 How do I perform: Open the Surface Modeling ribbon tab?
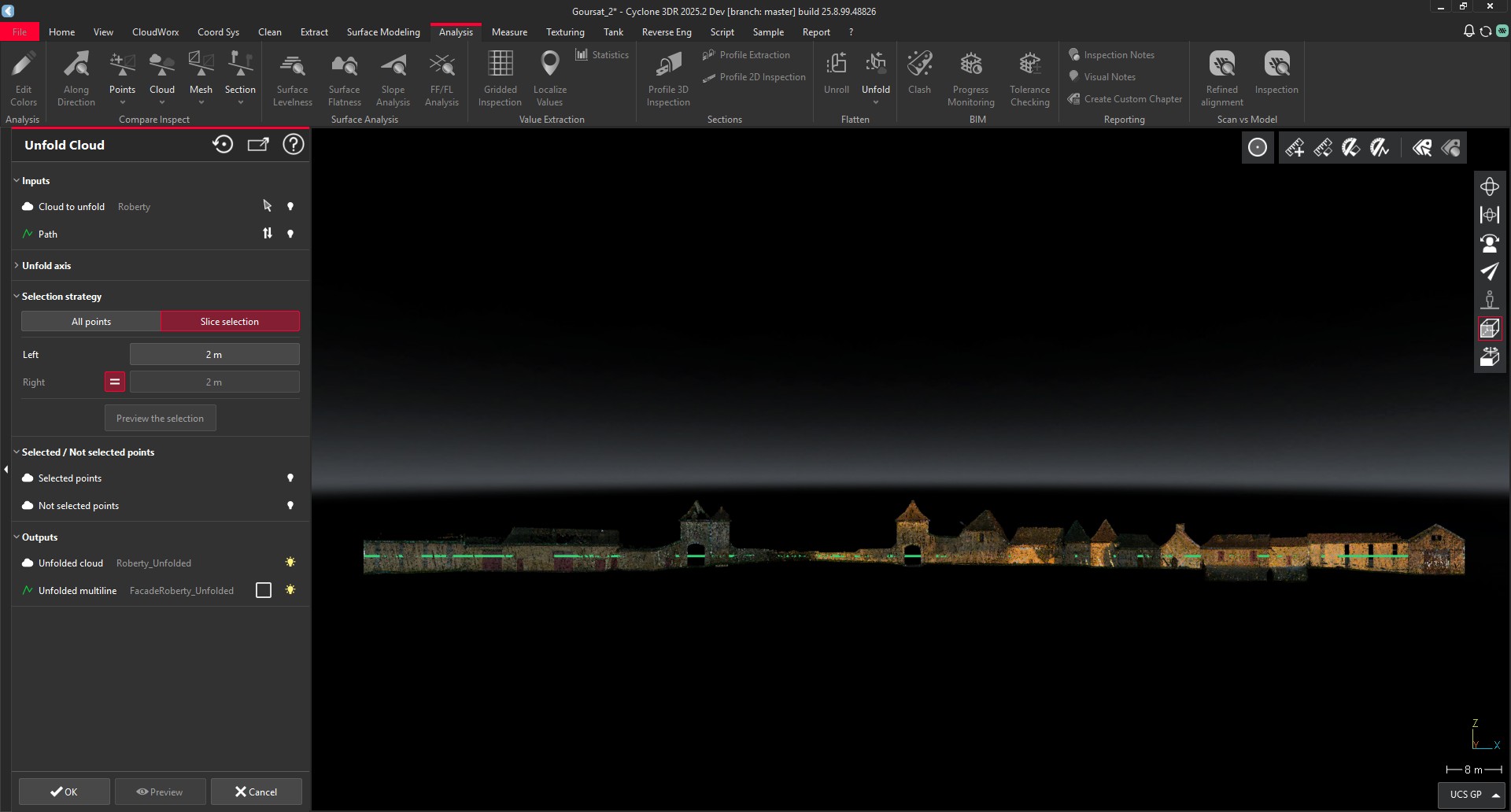coord(383,32)
